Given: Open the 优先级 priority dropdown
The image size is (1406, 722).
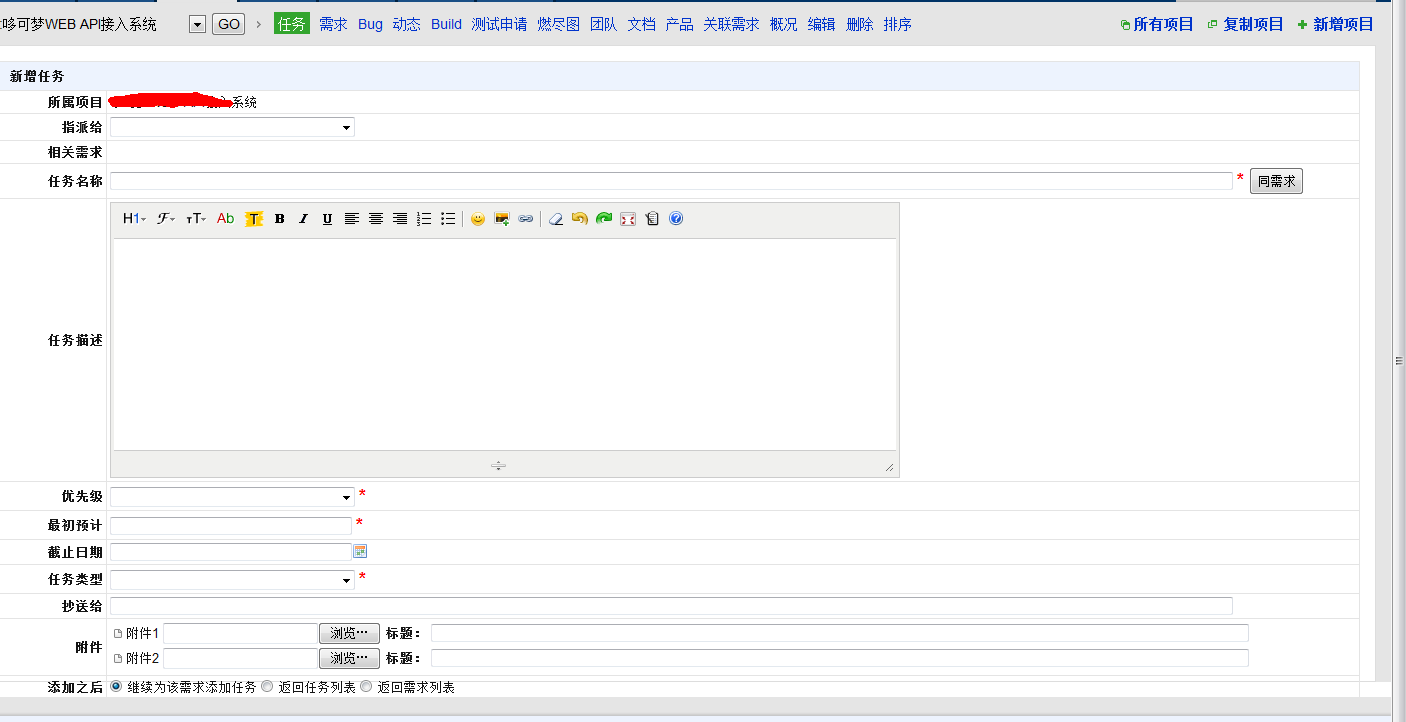Looking at the screenshot, I should click(x=232, y=497).
